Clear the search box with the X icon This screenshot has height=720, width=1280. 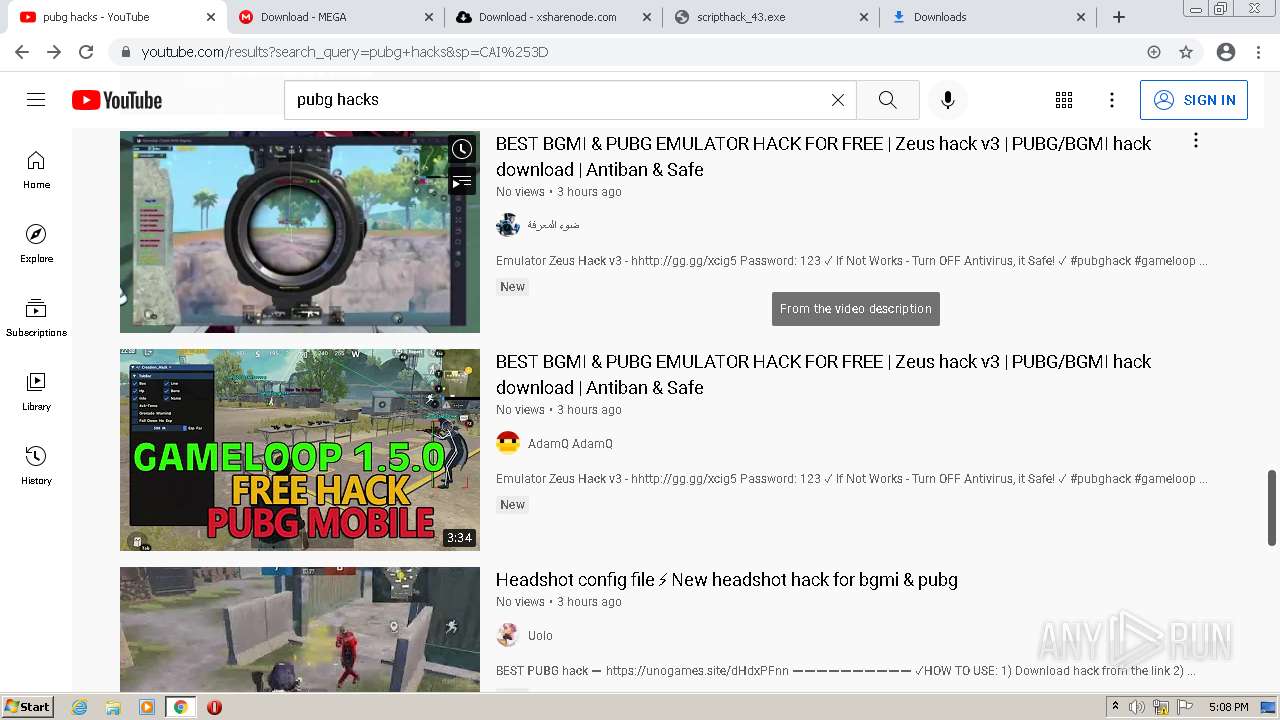pos(838,100)
